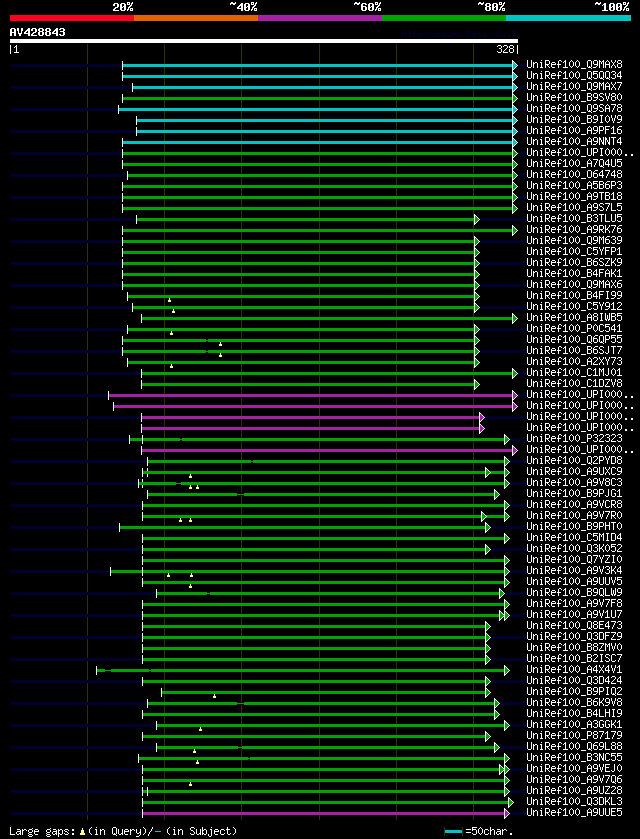Screen dimensions: 640x839
Task: Click the yellow gap marker under UniRef100_Q69L88 bar
Action: click(194, 751)
